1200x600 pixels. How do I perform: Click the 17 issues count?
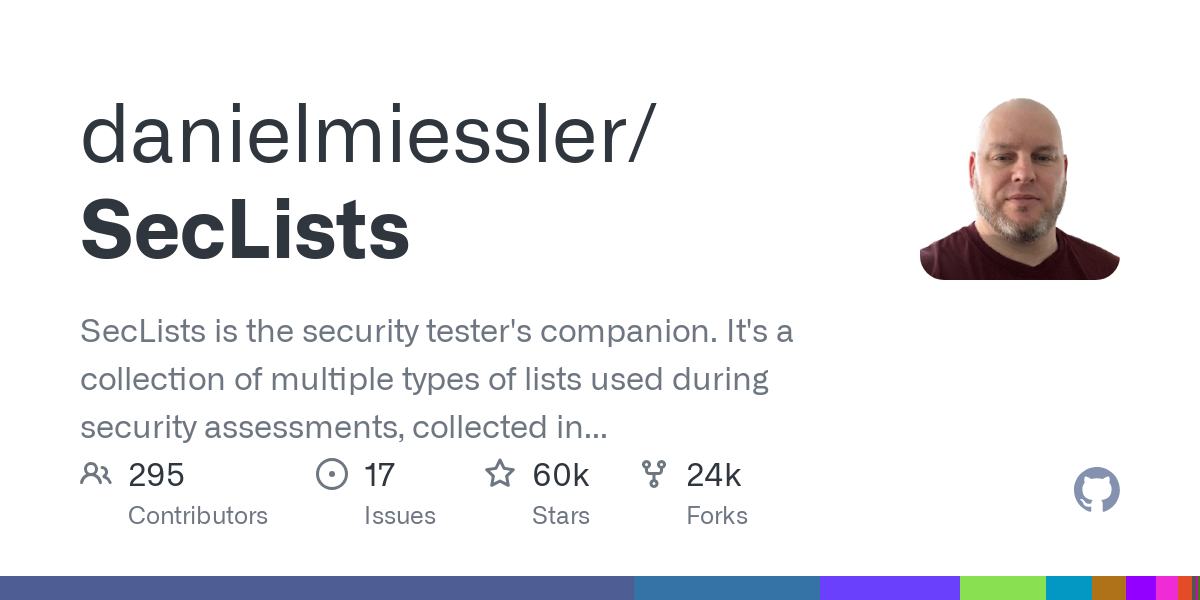point(379,475)
